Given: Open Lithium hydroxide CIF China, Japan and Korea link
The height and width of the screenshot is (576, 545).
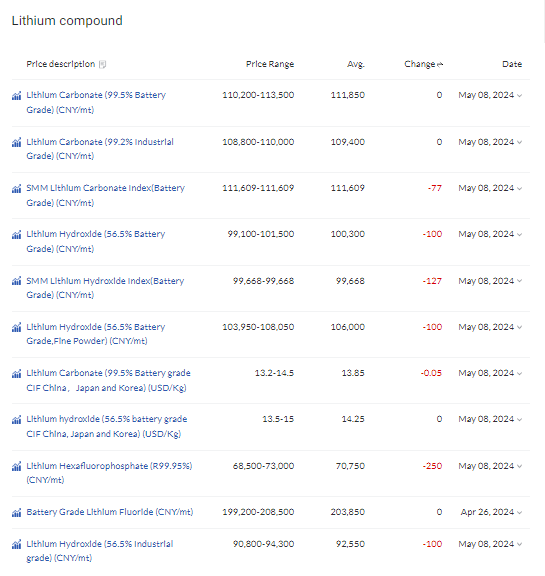Looking at the screenshot, I should coord(107,426).
